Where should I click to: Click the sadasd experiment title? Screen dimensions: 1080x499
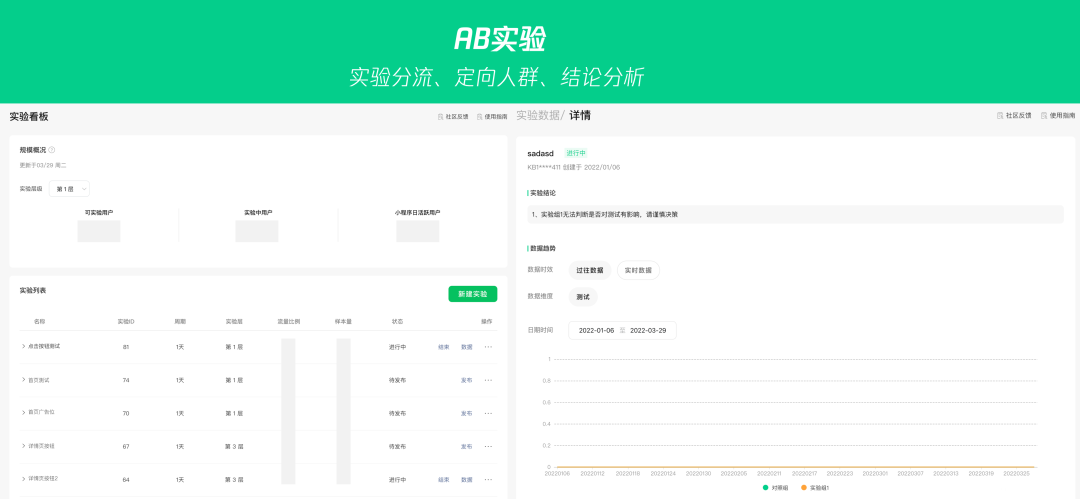(x=541, y=153)
